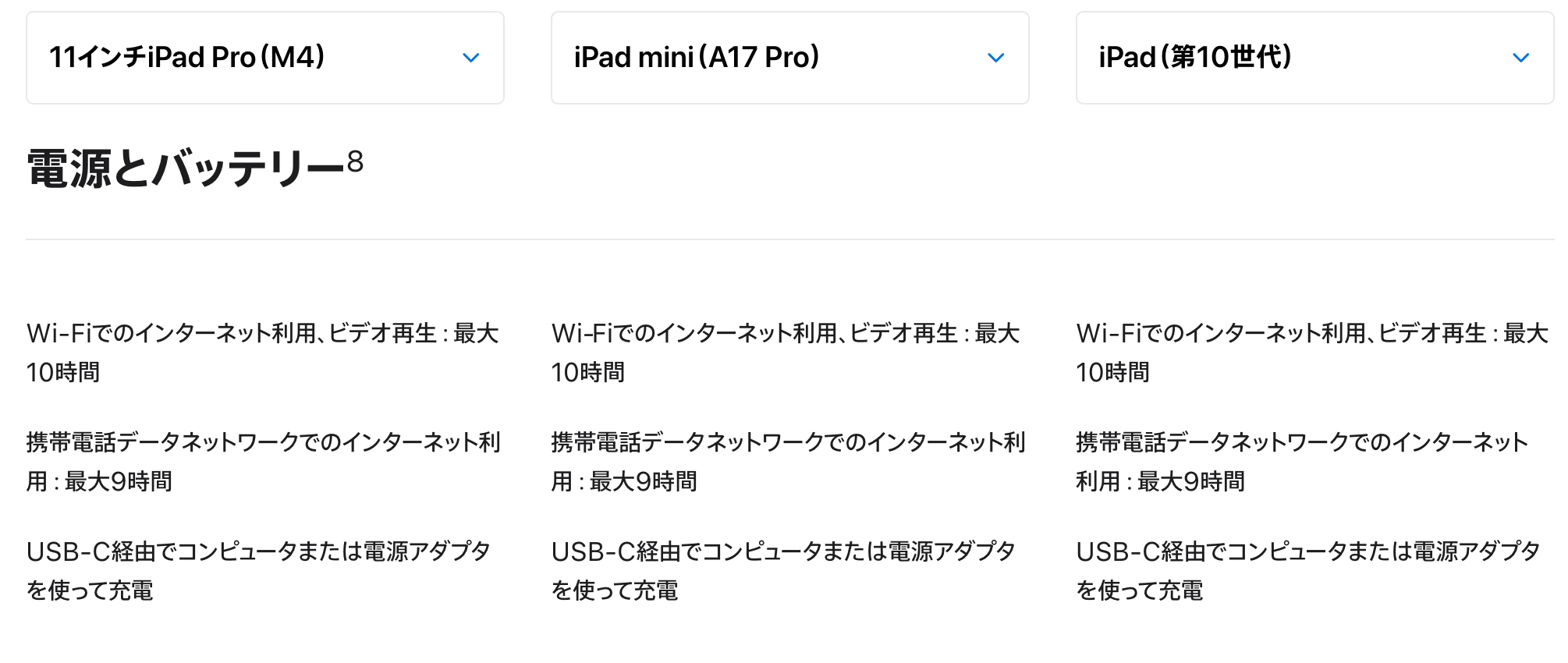Click the chevron icon beside iPad (第10世代)

tap(1520, 58)
